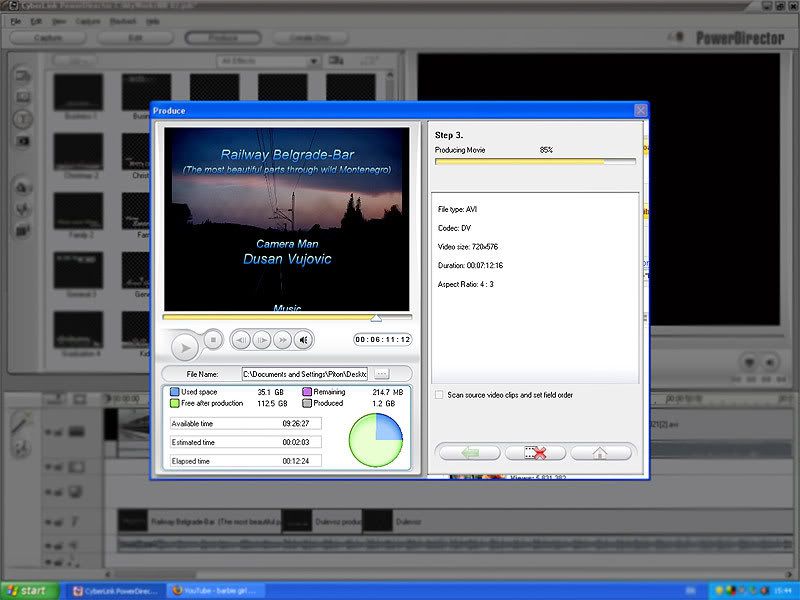Switch to CyberLink PowerDirector in the taskbar

pos(117,591)
